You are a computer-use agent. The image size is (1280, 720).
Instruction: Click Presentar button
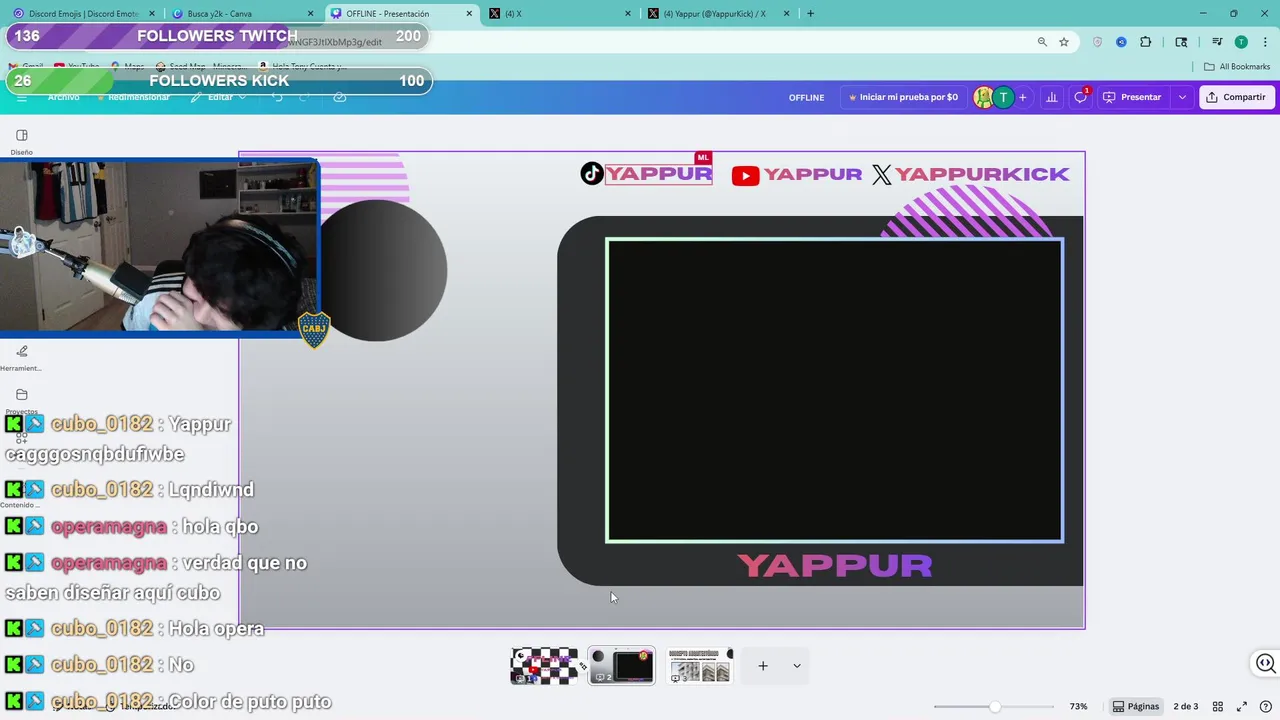point(1133,97)
